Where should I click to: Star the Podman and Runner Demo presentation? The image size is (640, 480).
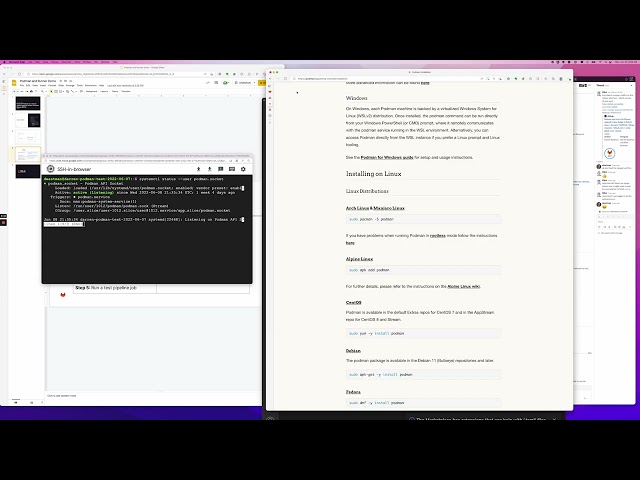click(61, 81)
